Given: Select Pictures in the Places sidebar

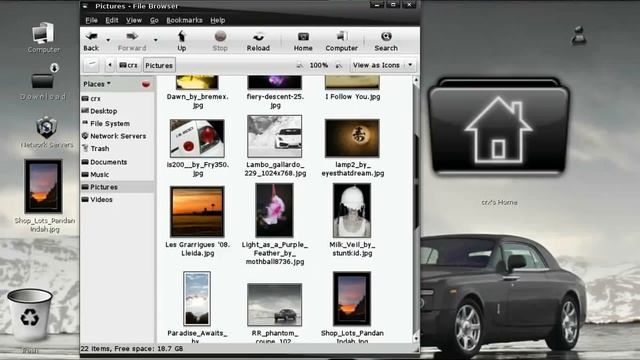Looking at the screenshot, I should pos(118,187).
